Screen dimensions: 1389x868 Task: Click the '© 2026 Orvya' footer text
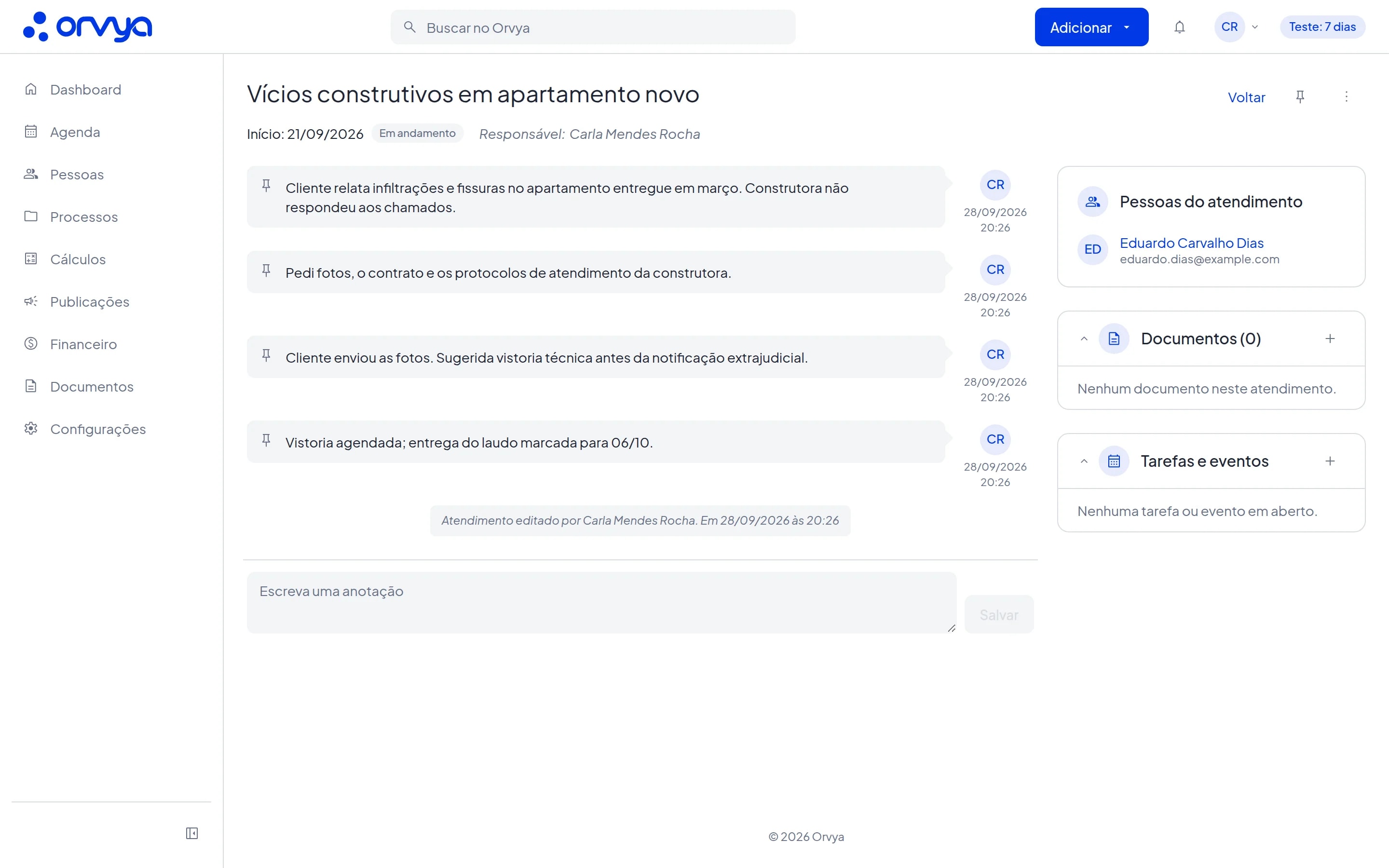point(806,837)
